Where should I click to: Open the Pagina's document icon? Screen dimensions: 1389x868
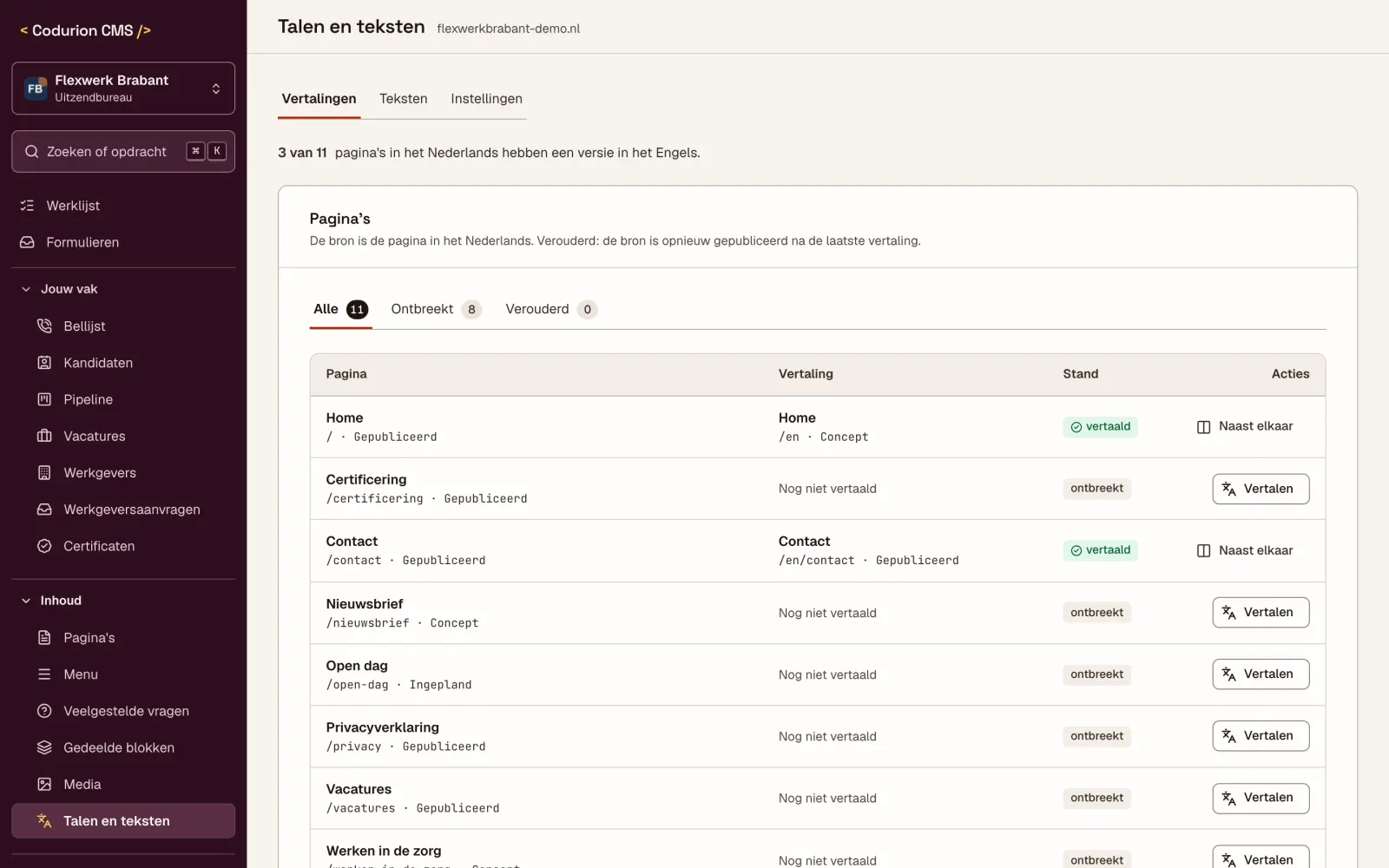[x=44, y=638]
